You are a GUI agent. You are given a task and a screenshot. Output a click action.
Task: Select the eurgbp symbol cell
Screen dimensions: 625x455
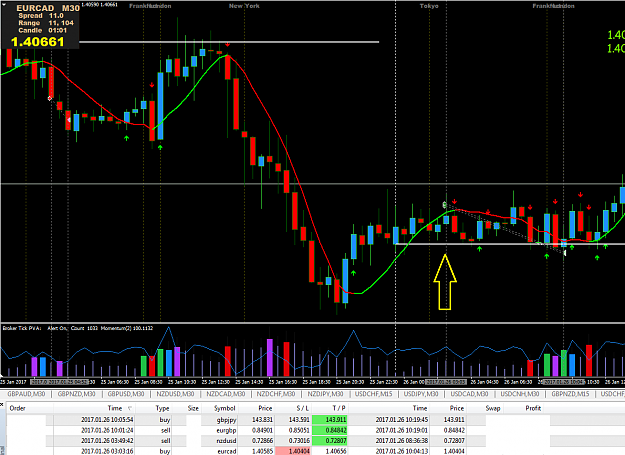click(x=226, y=431)
